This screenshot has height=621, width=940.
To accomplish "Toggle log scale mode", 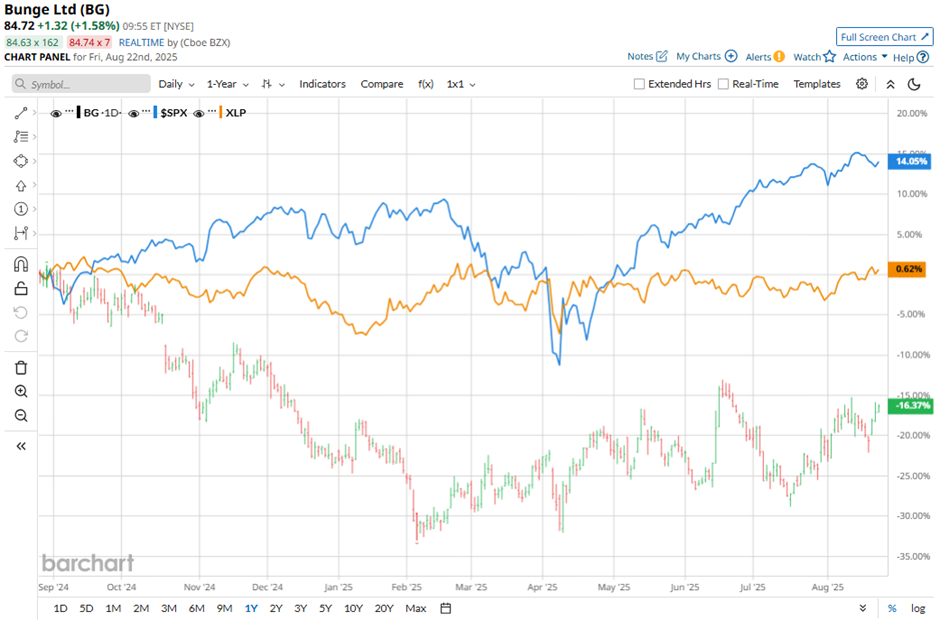I will point(917,608).
